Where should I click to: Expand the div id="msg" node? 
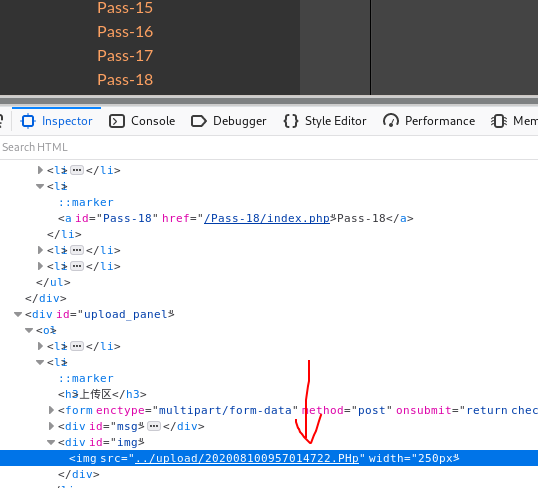coord(51,426)
